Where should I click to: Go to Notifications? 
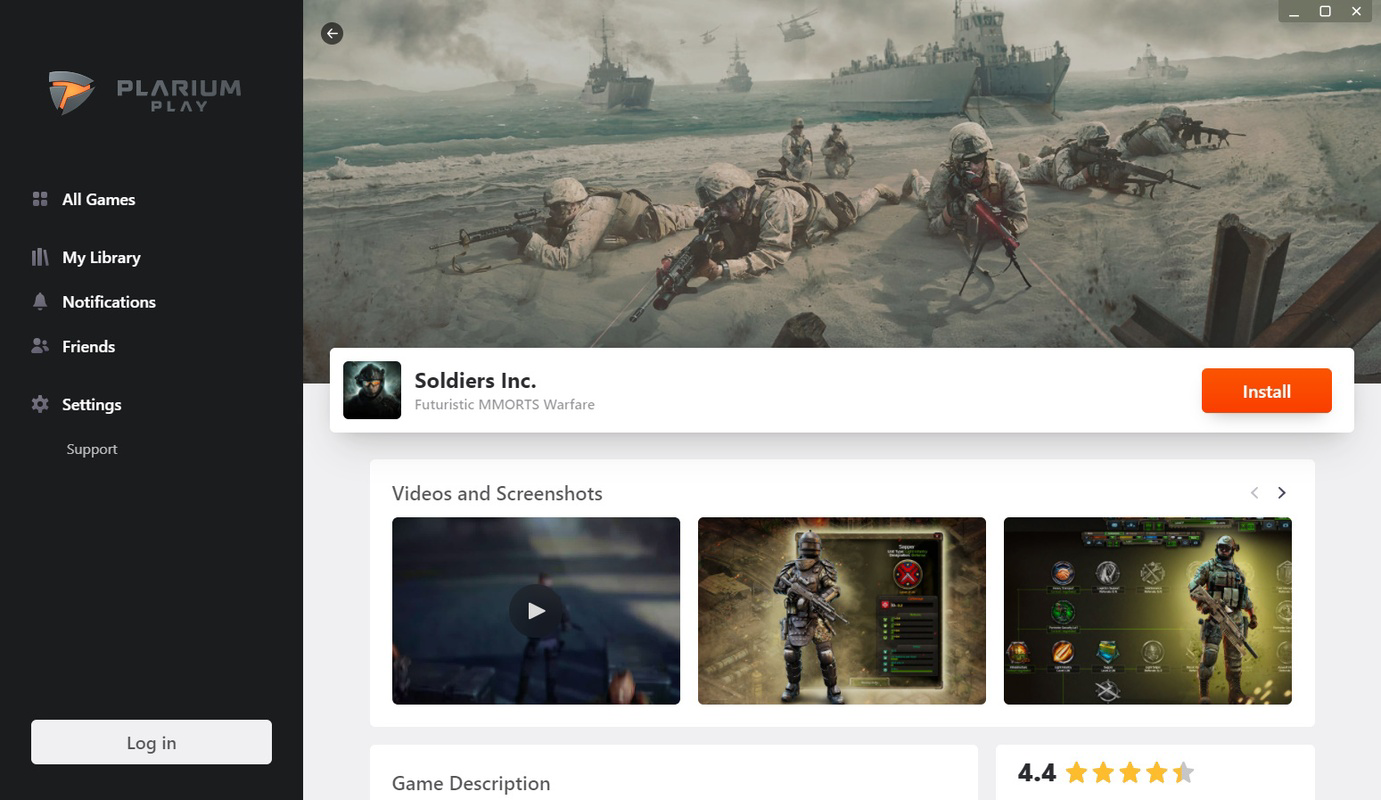(x=109, y=302)
